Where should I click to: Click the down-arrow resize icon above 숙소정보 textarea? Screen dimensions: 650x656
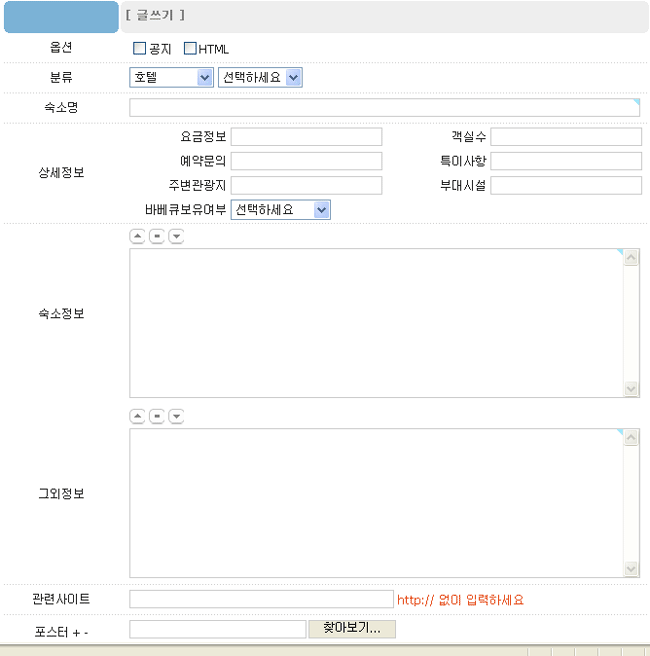[x=176, y=237]
